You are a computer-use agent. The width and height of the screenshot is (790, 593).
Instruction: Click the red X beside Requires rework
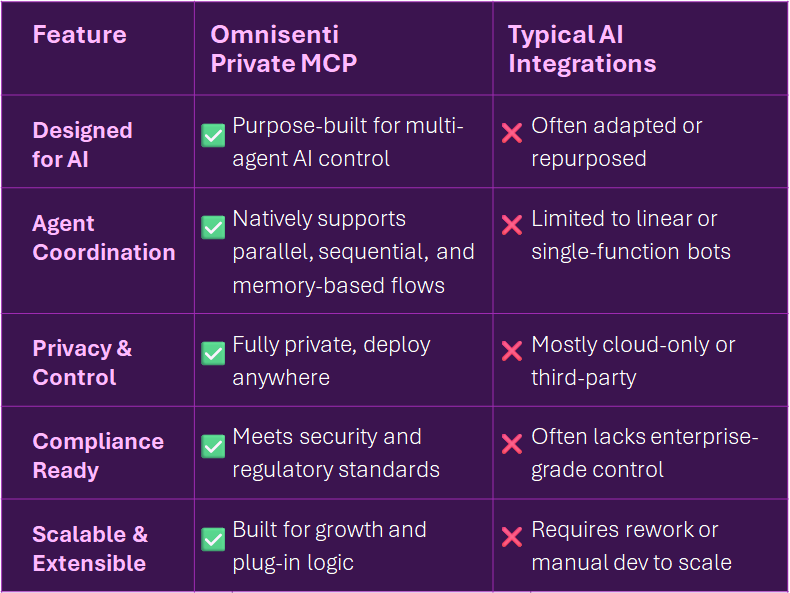click(x=512, y=537)
